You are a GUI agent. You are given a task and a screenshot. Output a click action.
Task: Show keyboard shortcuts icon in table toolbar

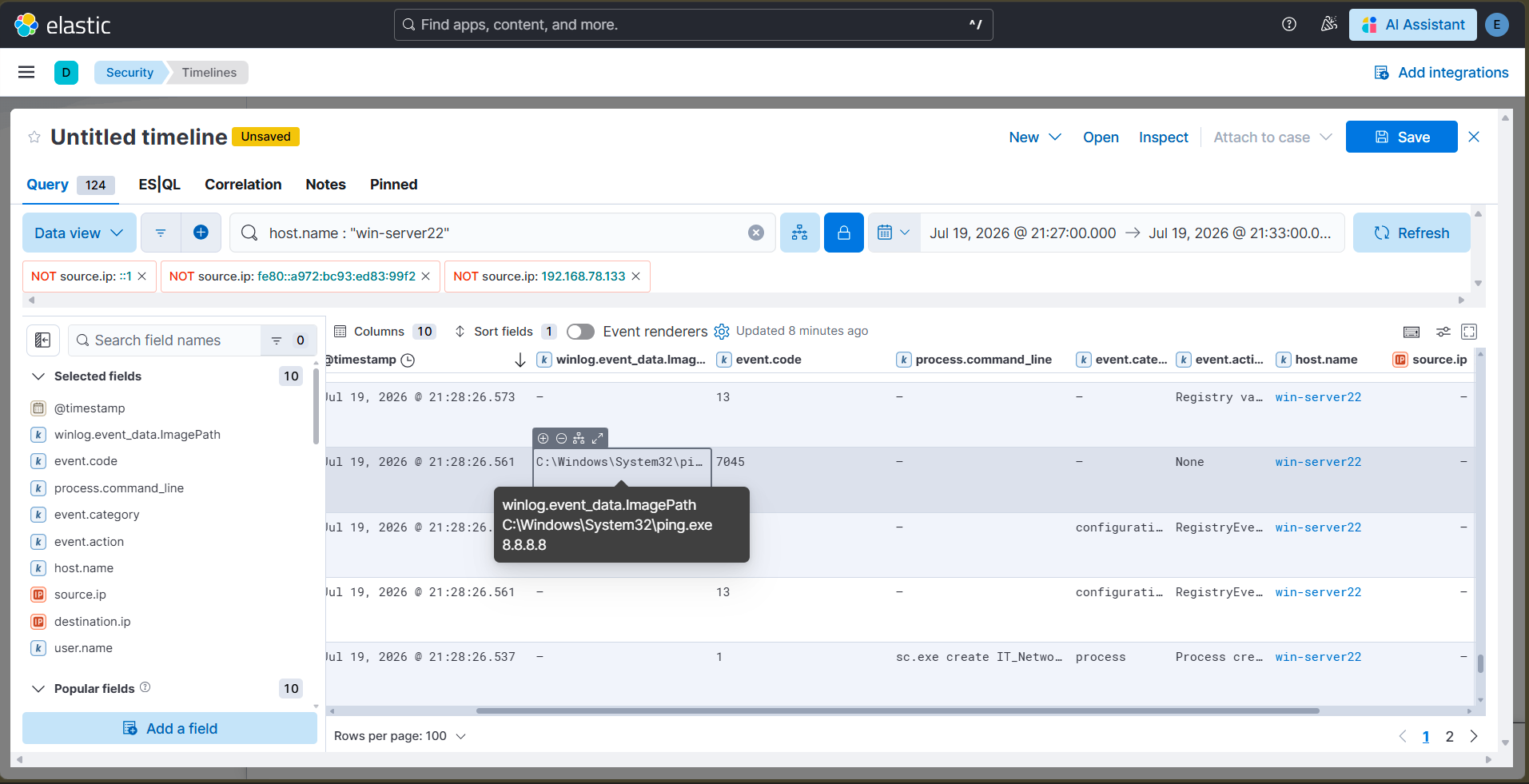pyautogui.click(x=1412, y=332)
